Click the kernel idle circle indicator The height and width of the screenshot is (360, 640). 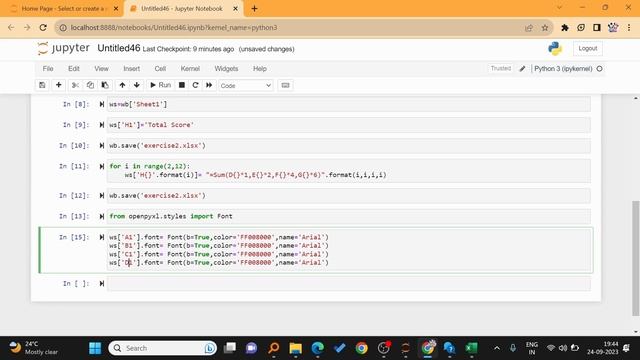point(600,69)
